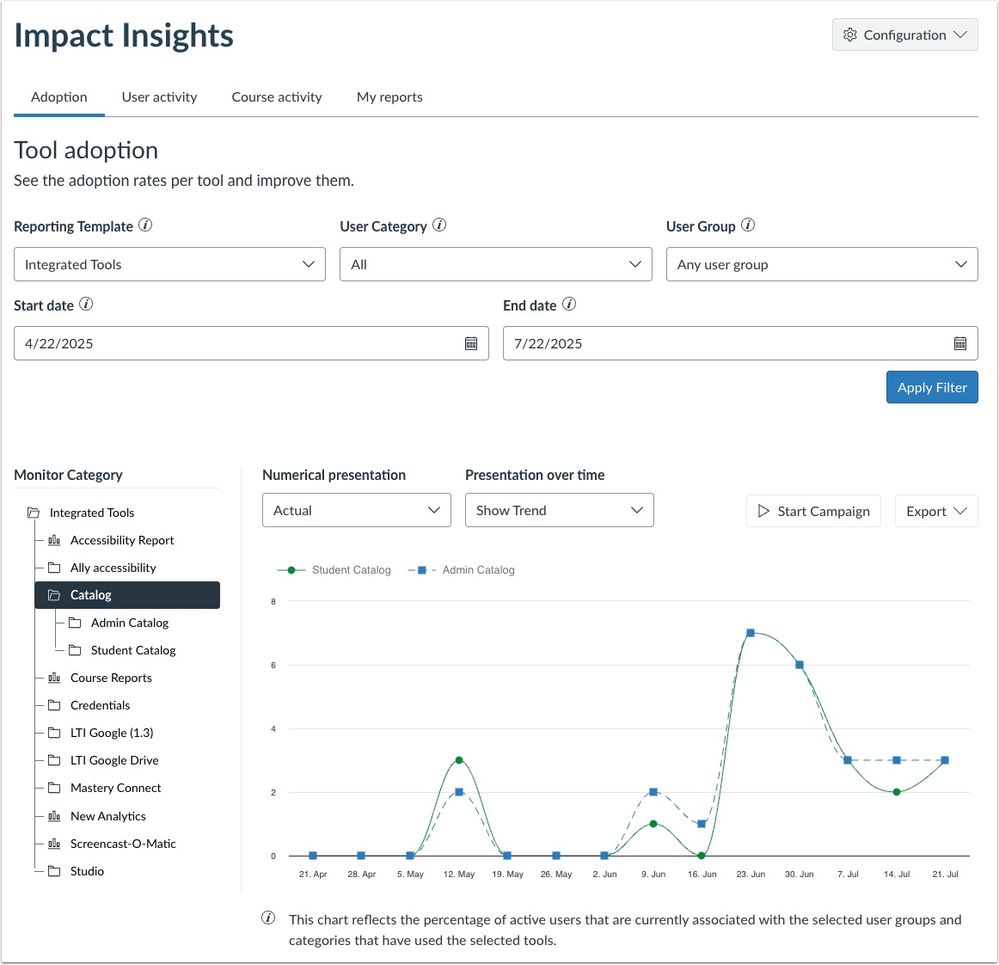This screenshot has width=999, height=965.
Task: Click the bar-chart icon beside Course Reports
Action: click(55, 678)
